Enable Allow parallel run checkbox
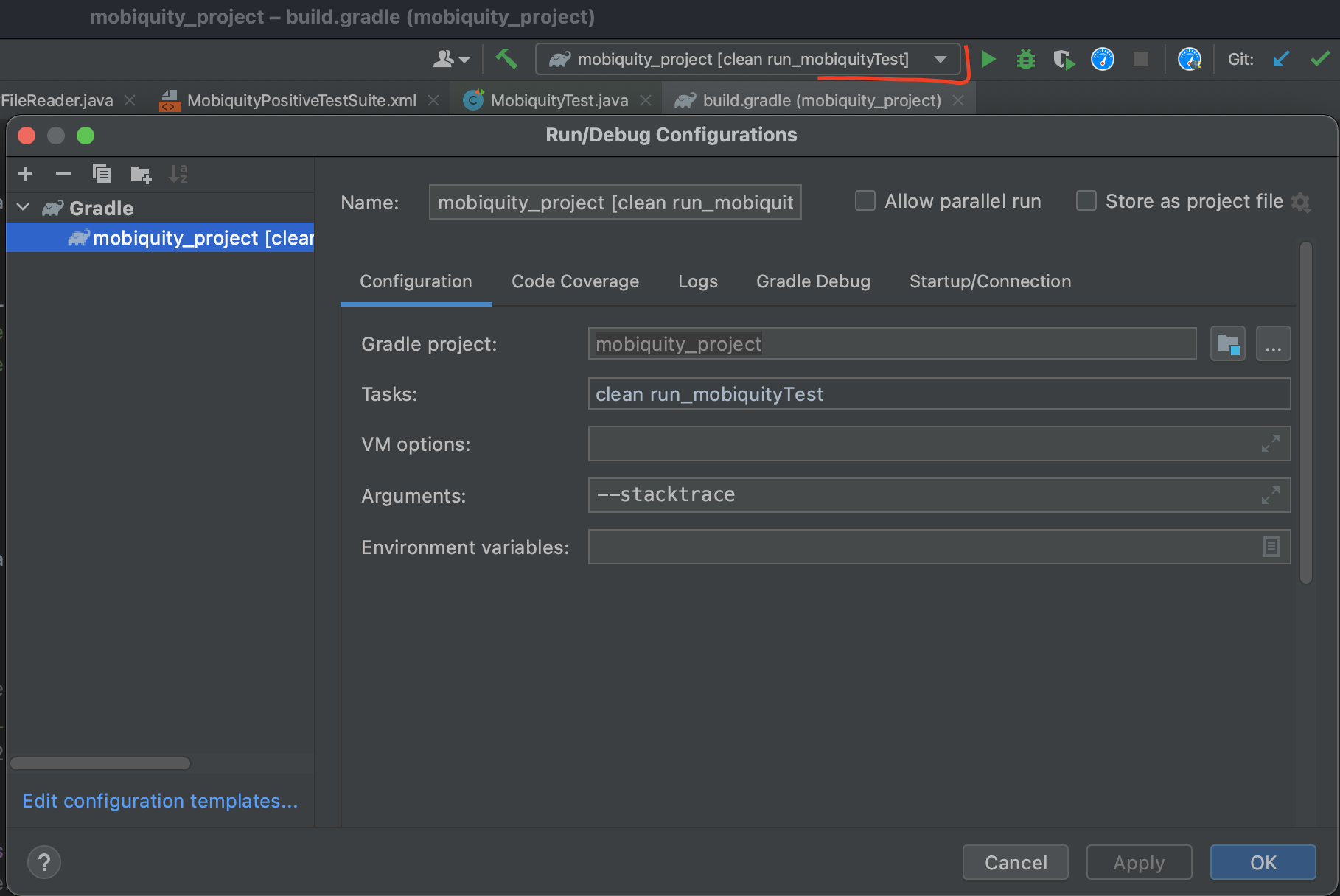This screenshot has width=1340, height=896. click(x=865, y=200)
